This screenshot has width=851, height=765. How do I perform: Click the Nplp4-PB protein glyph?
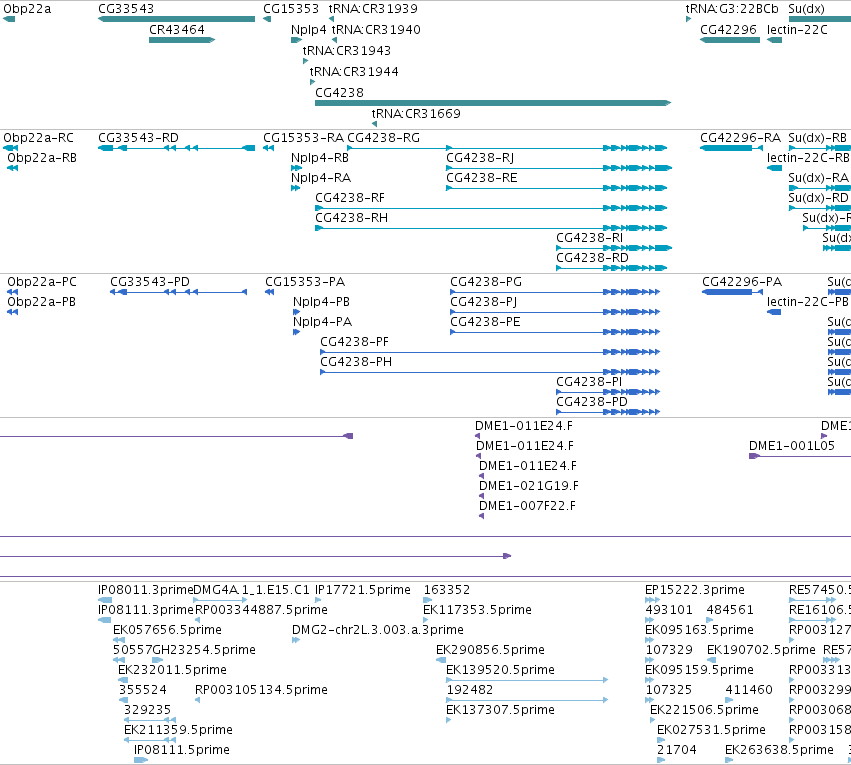tap(297, 312)
